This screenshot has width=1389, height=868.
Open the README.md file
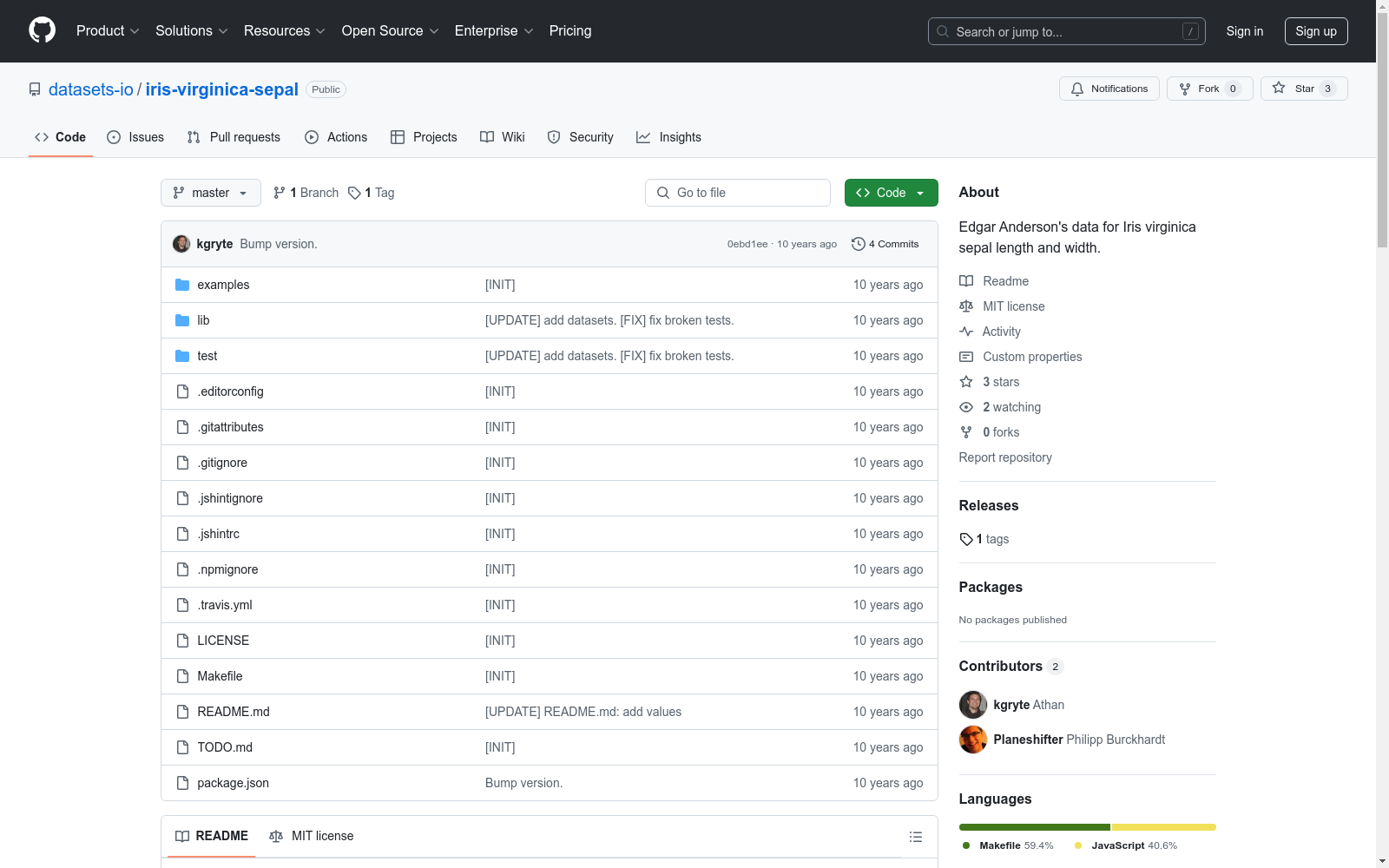(x=234, y=712)
